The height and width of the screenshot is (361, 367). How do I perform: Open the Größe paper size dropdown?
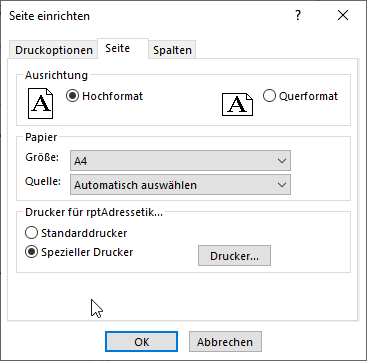click(x=180, y=161)
